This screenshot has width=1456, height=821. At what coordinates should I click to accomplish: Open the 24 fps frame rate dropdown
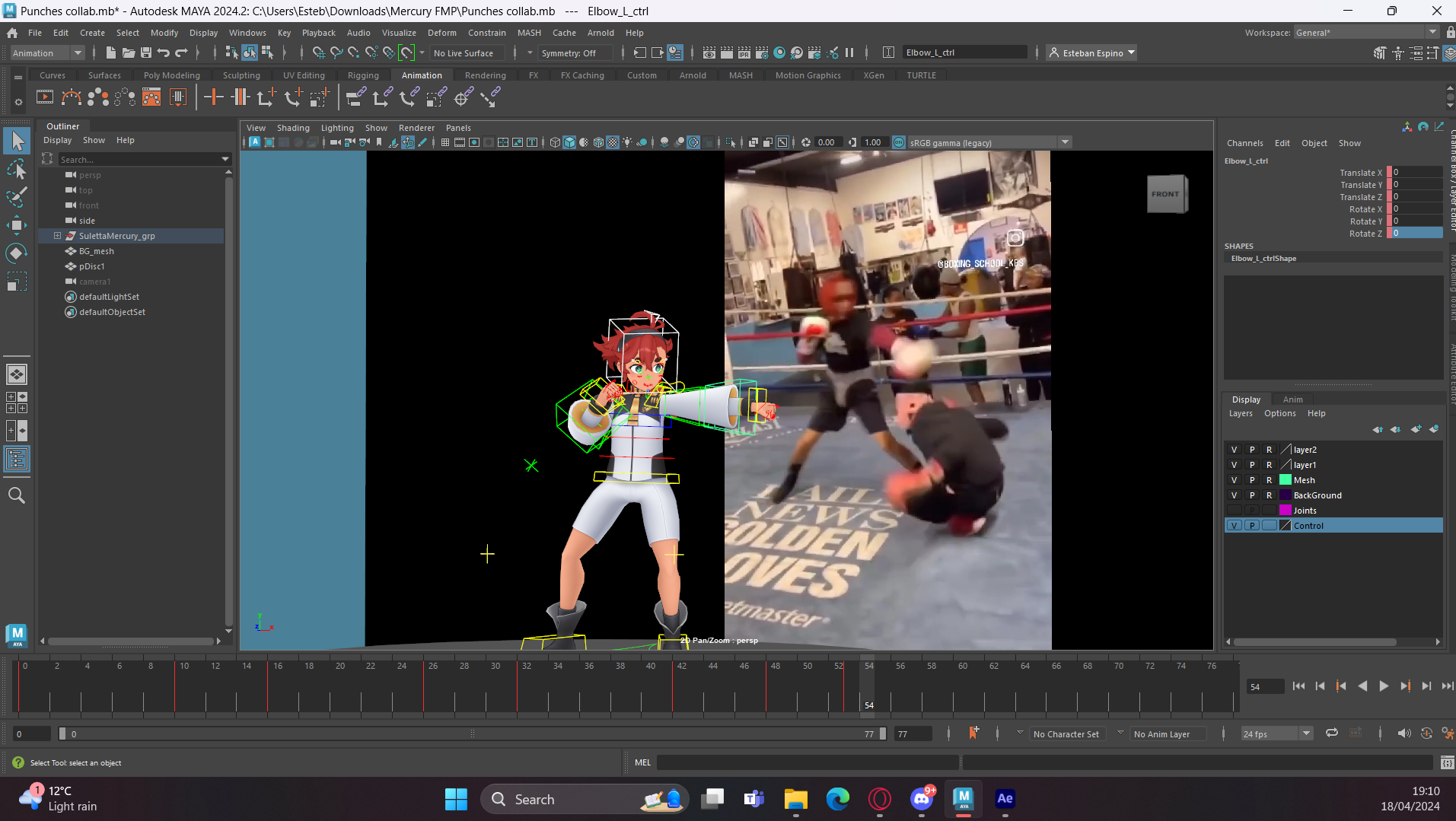click(x=1276, y=733)
